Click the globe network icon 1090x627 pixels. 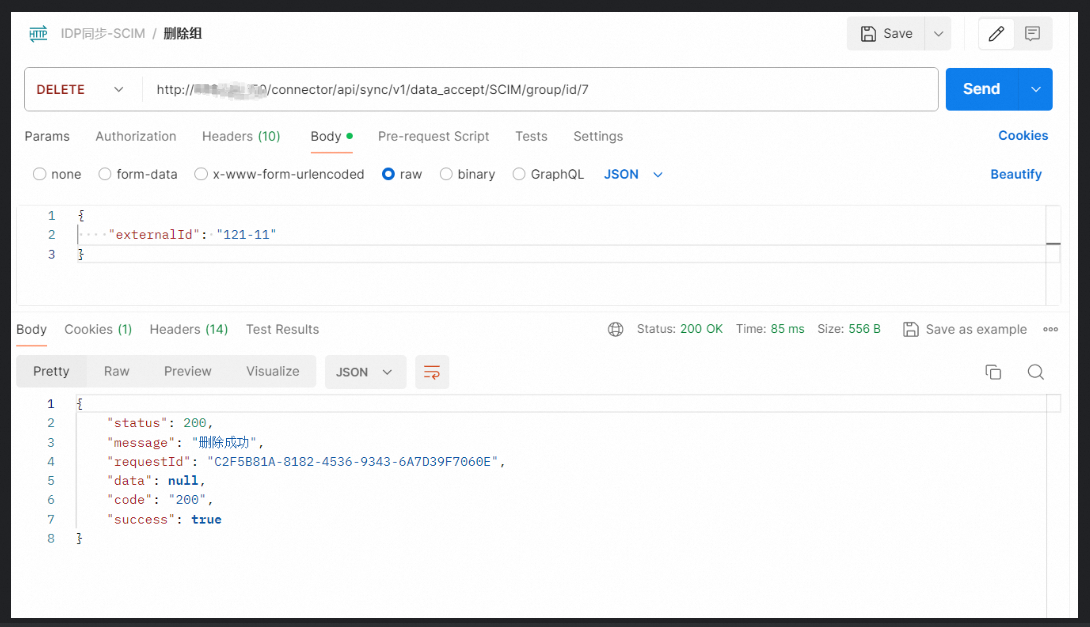(616, 329)
